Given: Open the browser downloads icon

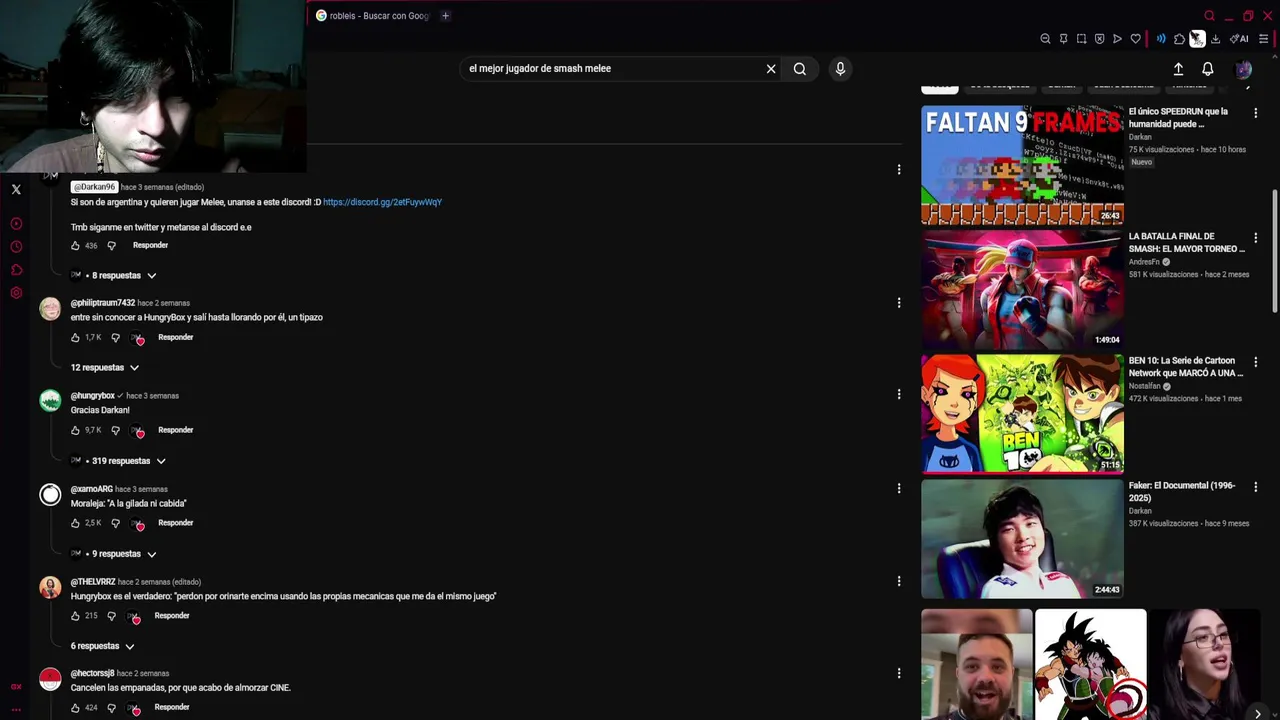Looking at the screenshot, I should tap(1215, 39).
